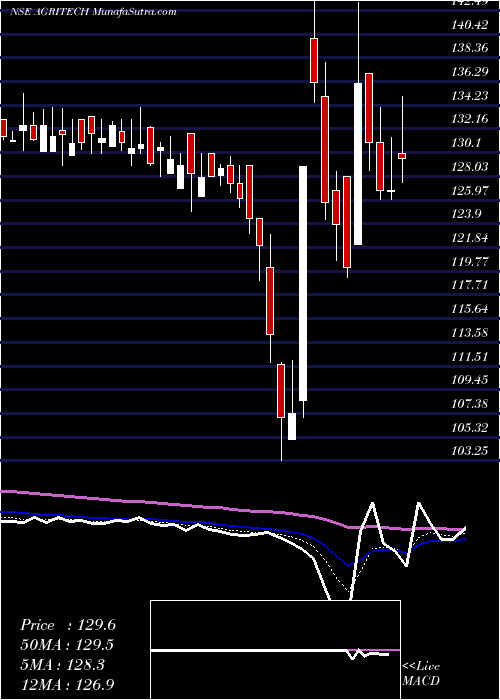Click the 136.29 price axis label
This screenshot has height=700, width=500.
coord(470,72)
